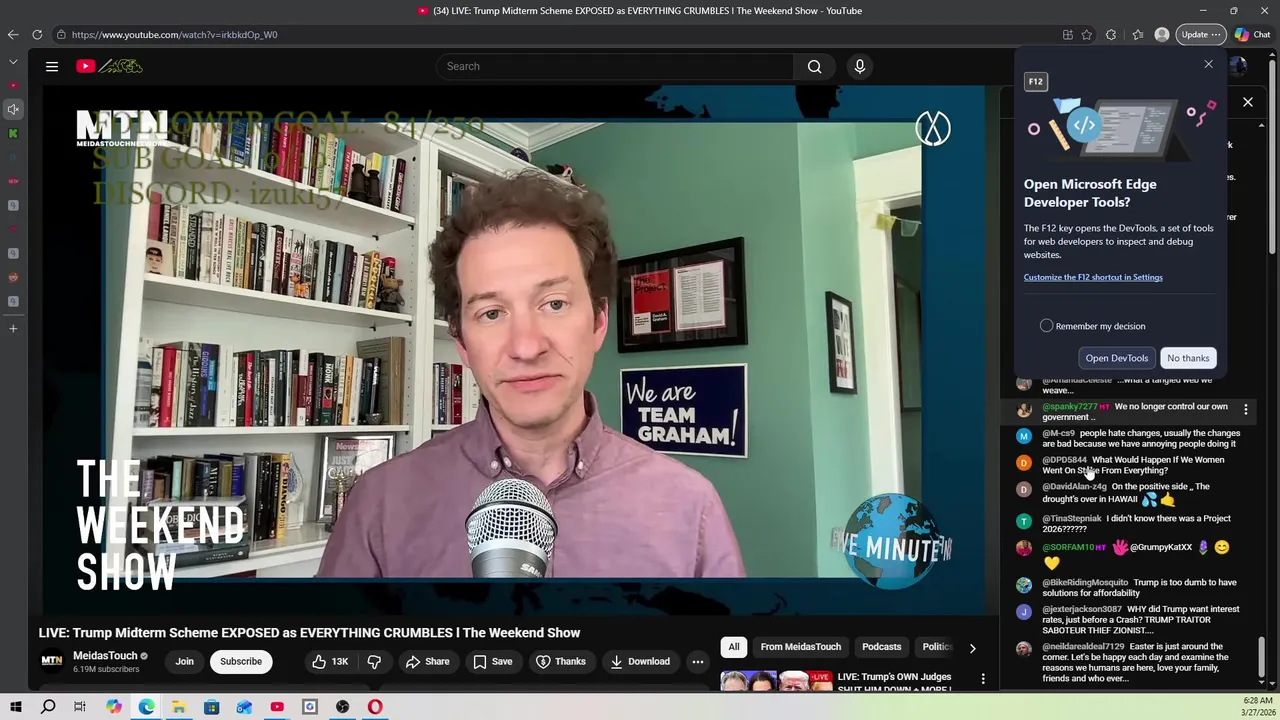Click @M-cs9 chat avatar
1280x720 pixels.
[x=1024, y=436]
